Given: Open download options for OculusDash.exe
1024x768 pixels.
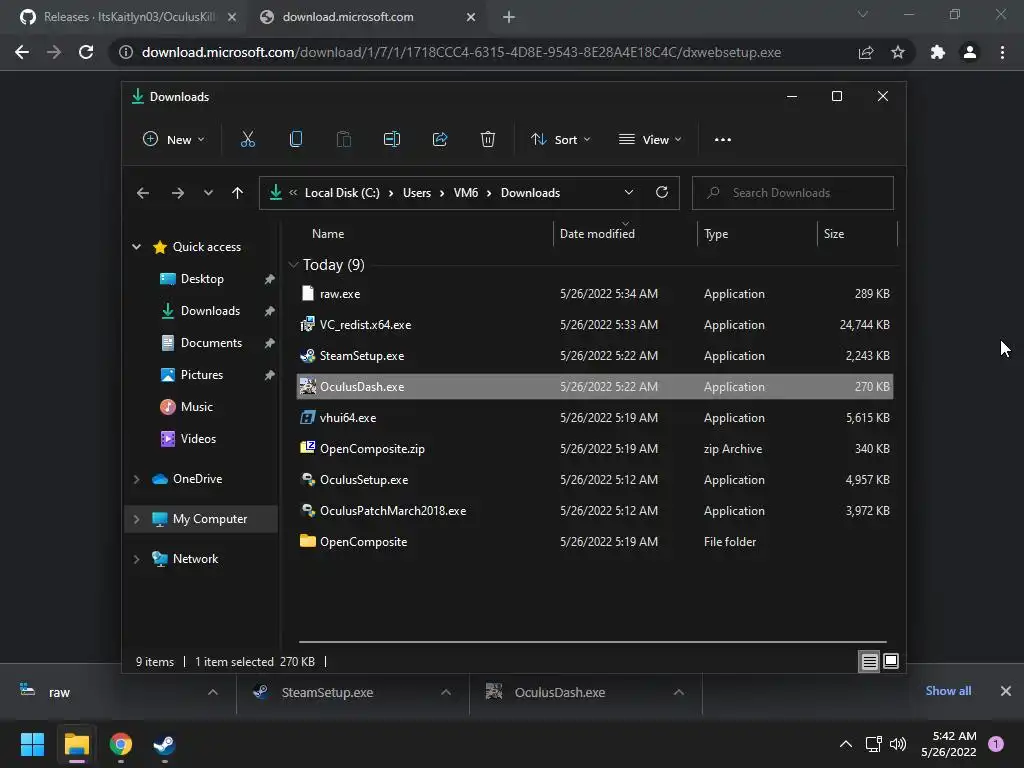Looking at the screenshot, I should [679, 692].
